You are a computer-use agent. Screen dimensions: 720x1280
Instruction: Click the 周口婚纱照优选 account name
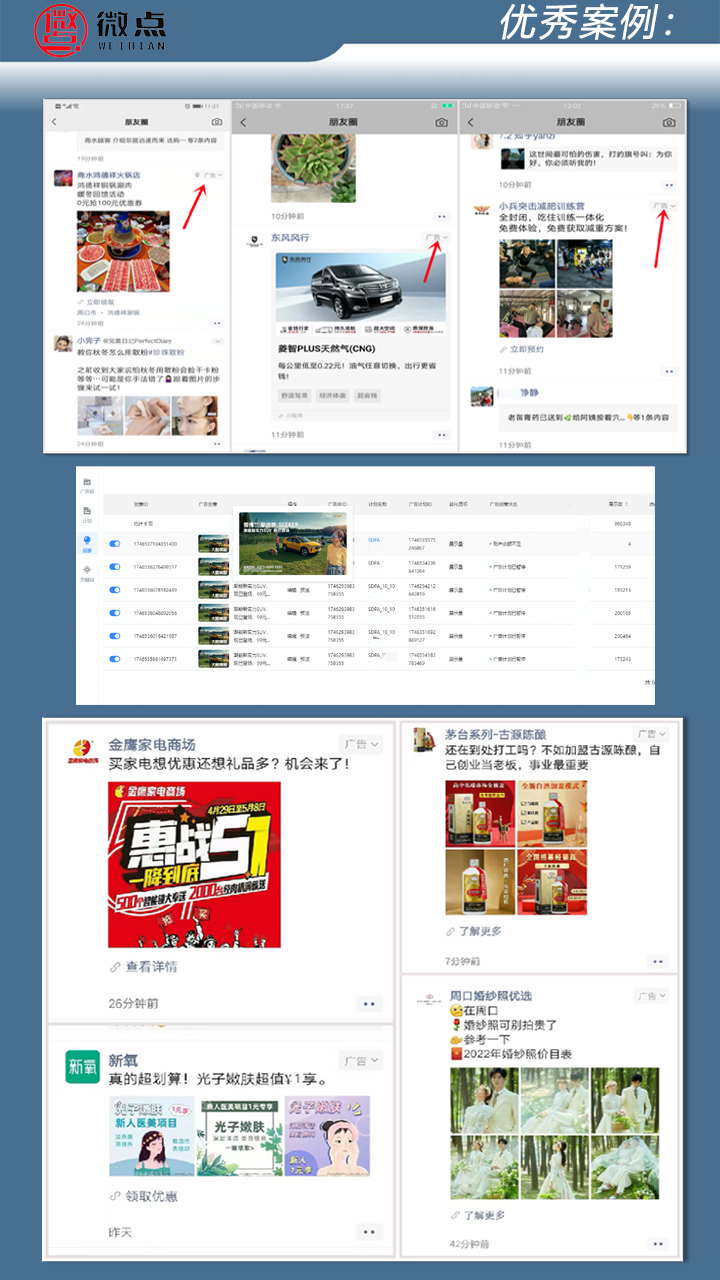[491, 996]
